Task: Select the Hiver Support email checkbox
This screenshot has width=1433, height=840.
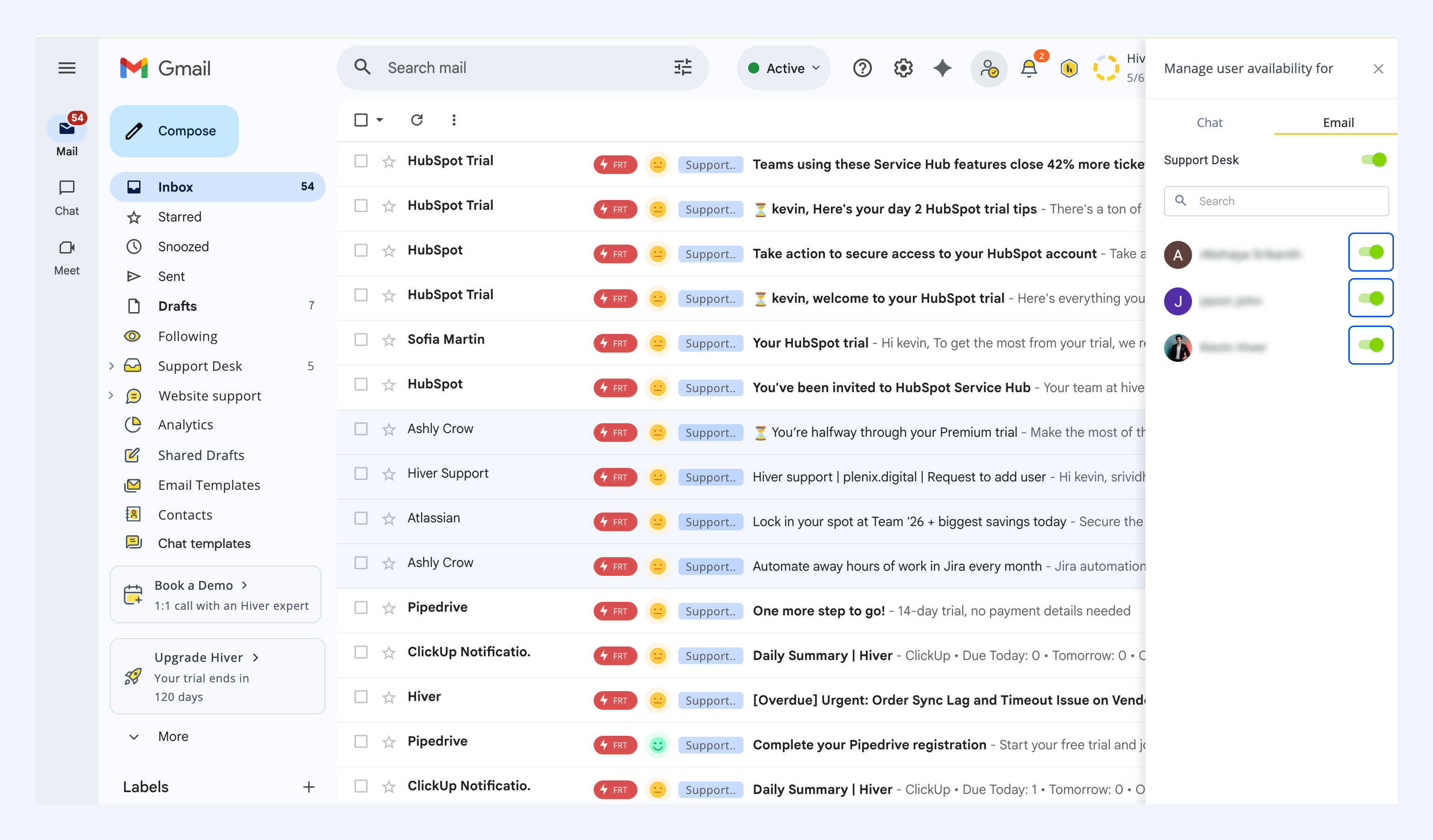Action: 361,473
